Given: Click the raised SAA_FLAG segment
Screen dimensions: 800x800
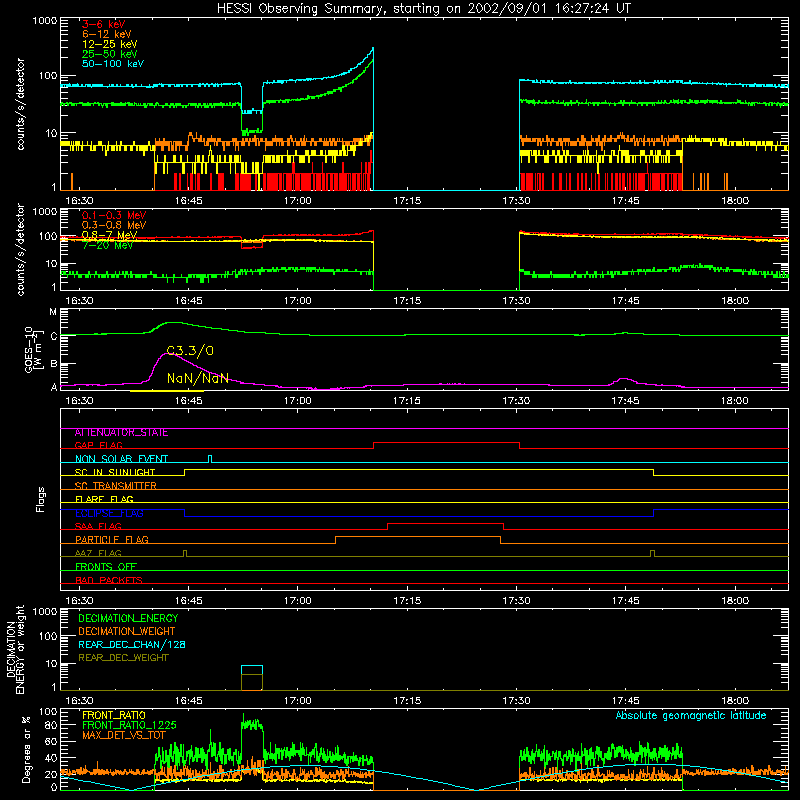Looking at the screenshot, I should coord(445,523).
